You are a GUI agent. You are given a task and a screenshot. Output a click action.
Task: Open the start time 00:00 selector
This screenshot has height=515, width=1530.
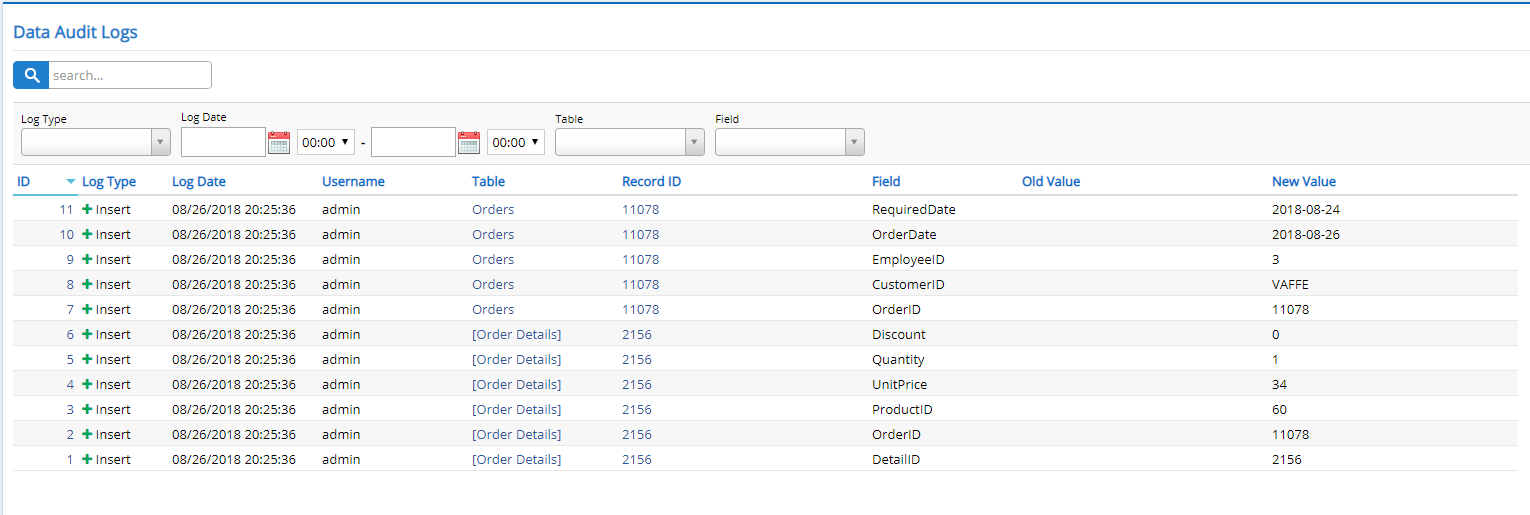click(325, 142)
